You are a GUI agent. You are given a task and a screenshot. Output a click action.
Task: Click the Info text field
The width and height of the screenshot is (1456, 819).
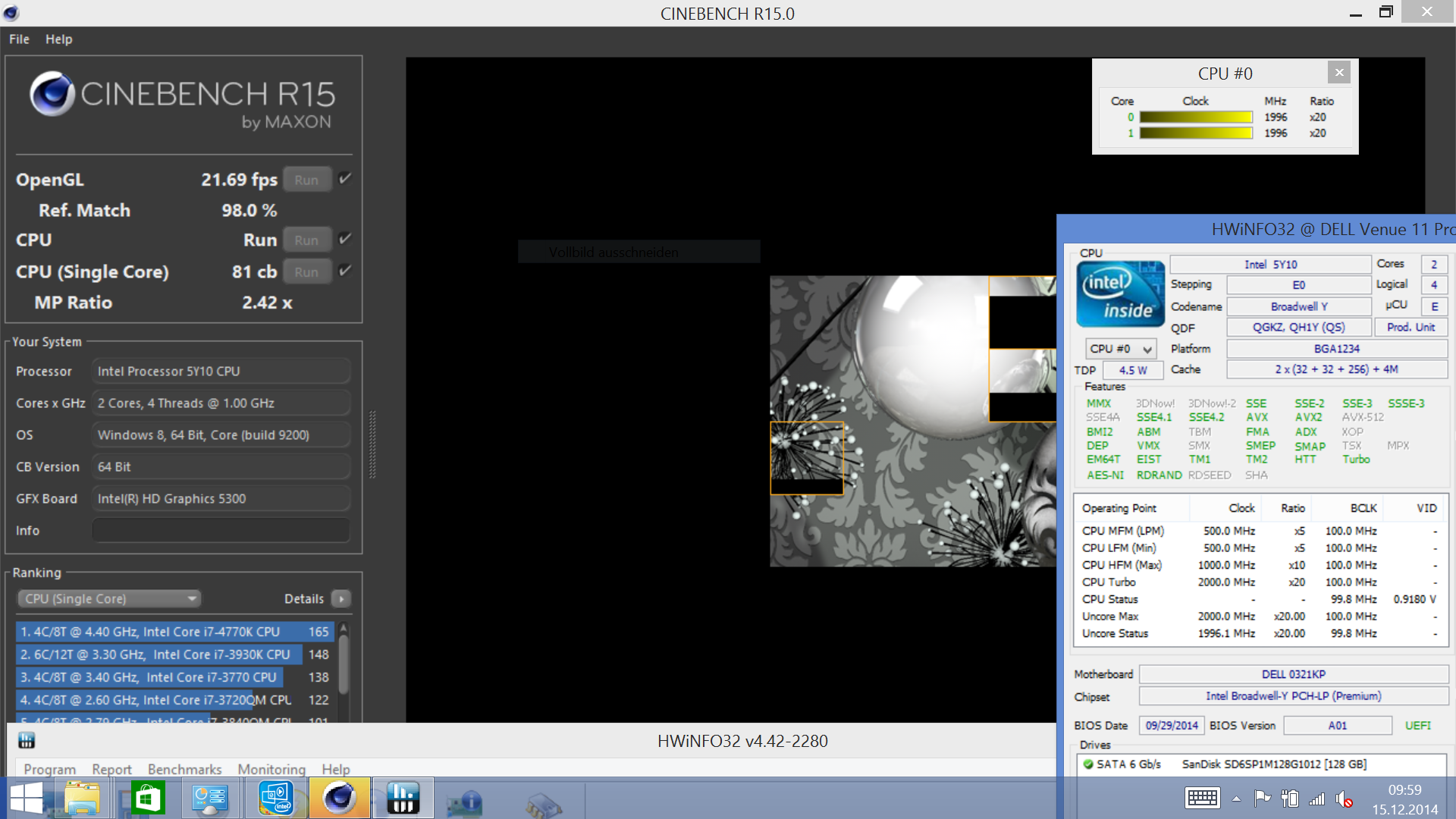[x=221, y=531]
